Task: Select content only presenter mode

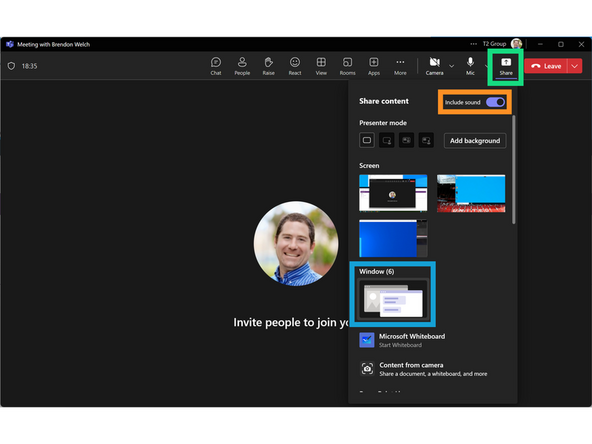Action: [367, 140]
